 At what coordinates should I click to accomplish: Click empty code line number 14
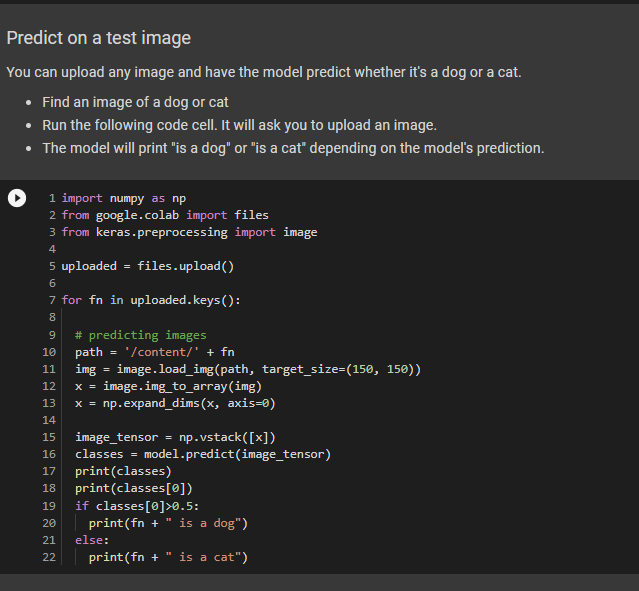coord(49,420)
